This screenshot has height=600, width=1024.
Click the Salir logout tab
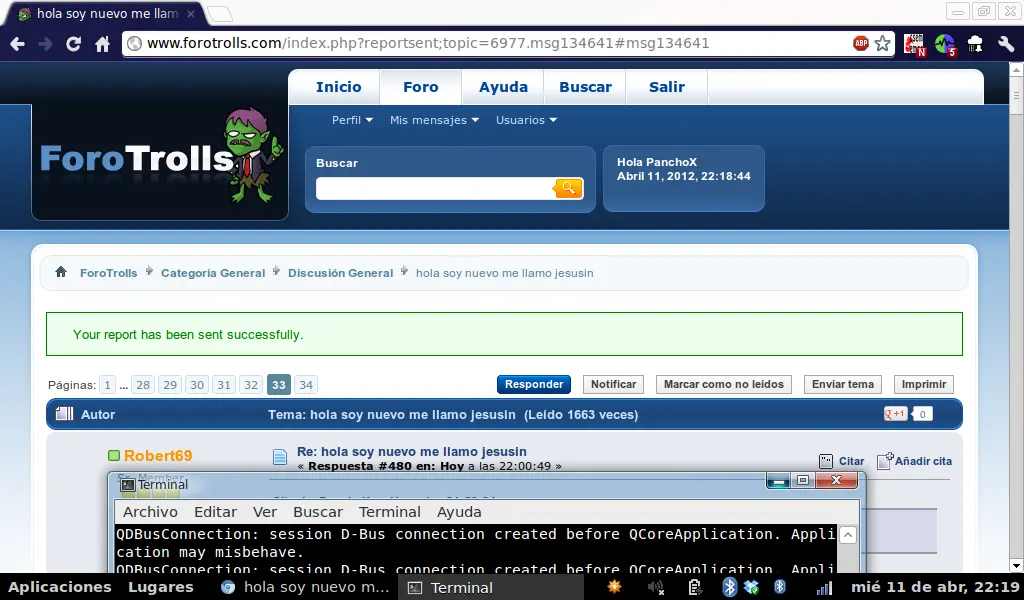[667, 87]
